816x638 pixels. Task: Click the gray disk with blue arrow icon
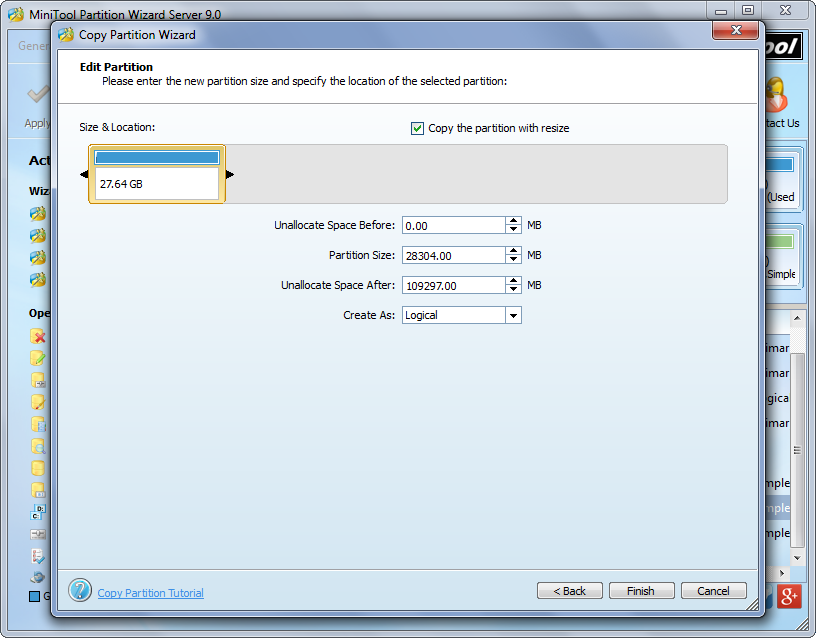click(x=37, y=577)
